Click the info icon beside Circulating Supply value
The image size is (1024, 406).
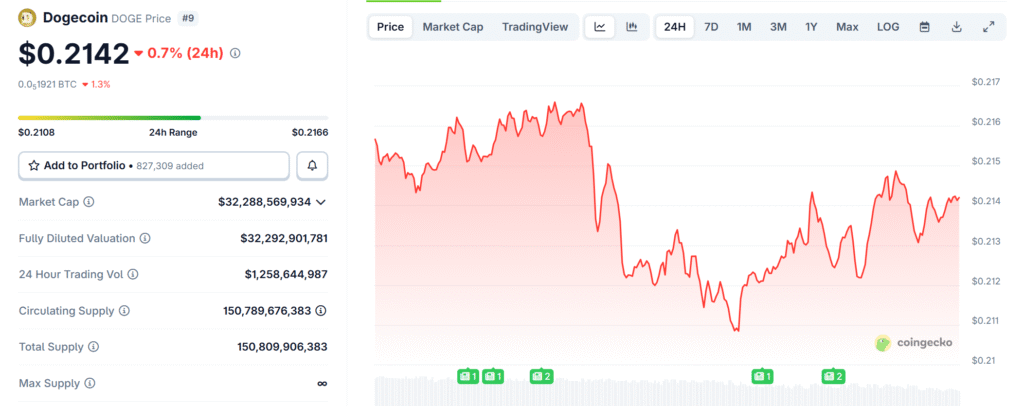(x=140, y=311)
